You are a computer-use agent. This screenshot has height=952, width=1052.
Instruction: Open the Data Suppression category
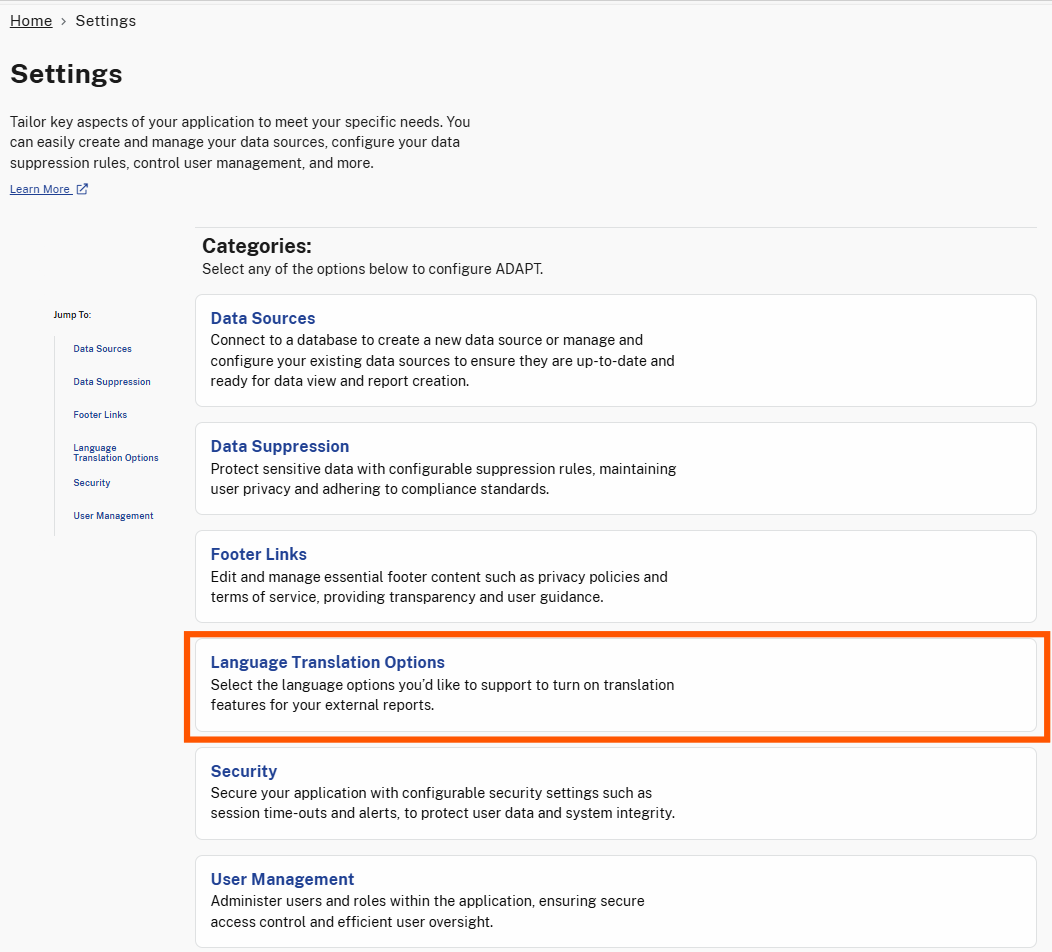(279, 446)
